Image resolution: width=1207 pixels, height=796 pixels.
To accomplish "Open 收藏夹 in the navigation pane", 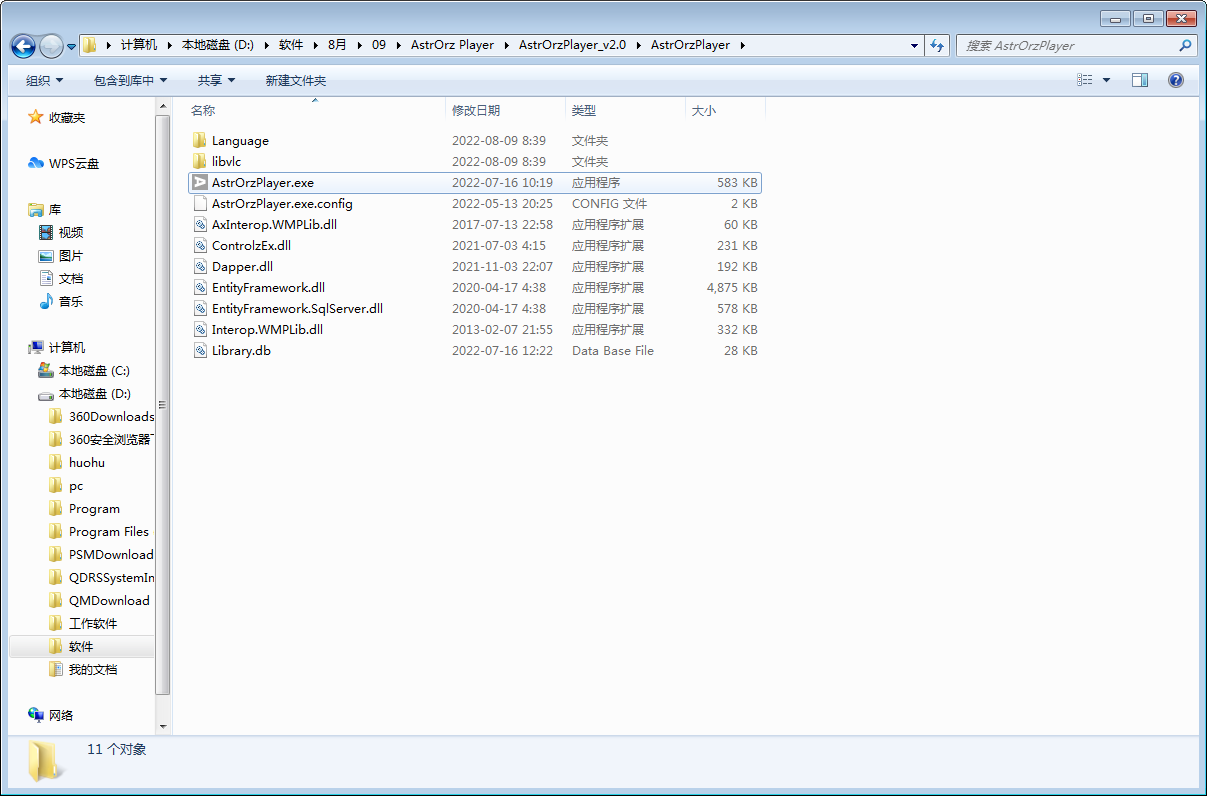I will point(67,118).
